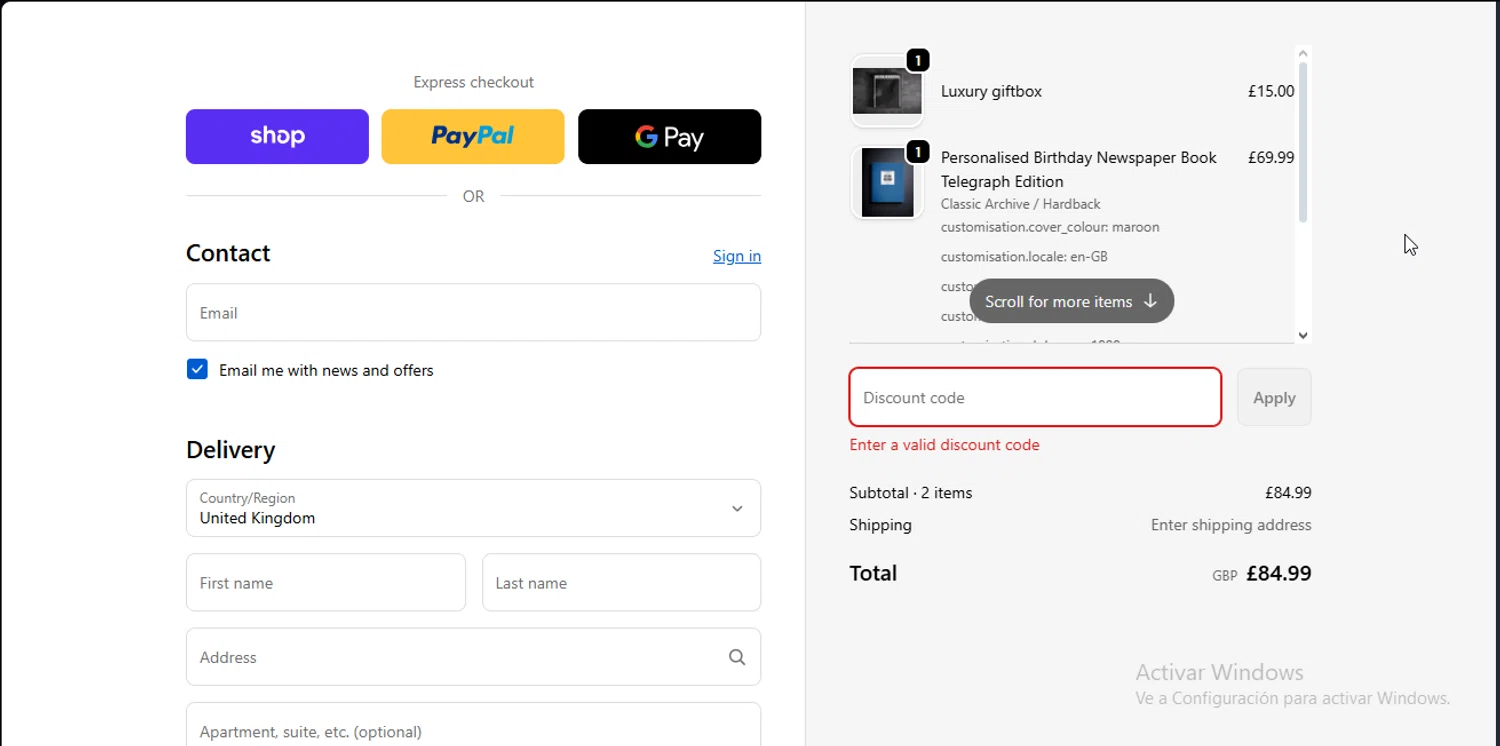Apply the discount code
The width and height of the screenshot is (1500, 746).
pyautogui.click(x=1274, y=397)
